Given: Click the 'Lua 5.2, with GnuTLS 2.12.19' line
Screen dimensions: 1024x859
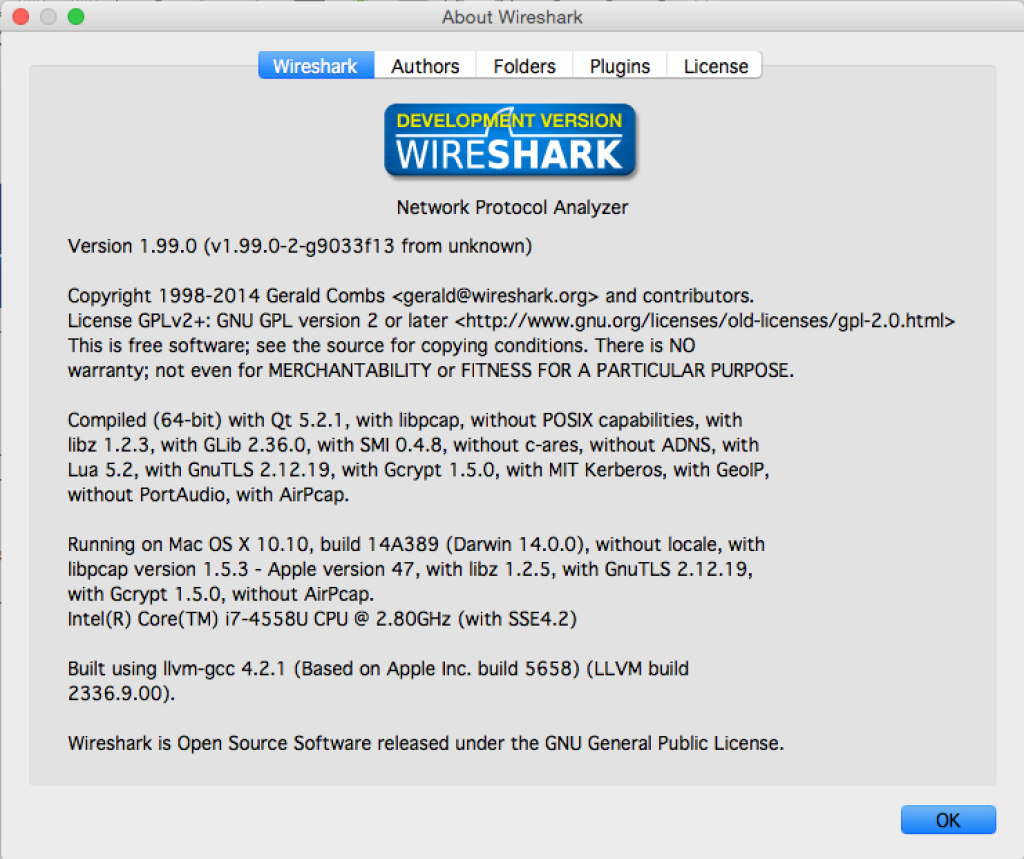Looking at the screenshot, I should [418, 470].
